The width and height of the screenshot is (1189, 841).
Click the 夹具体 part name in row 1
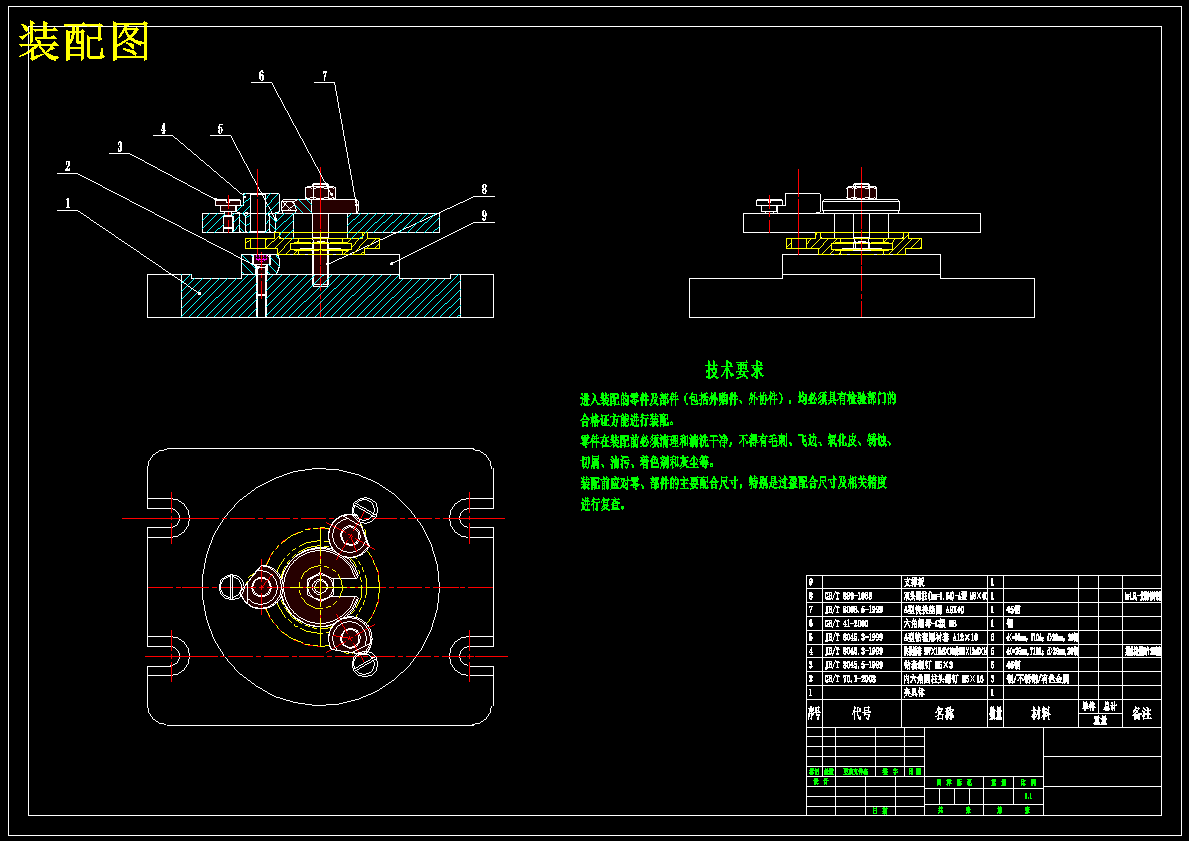coord(914,692)
